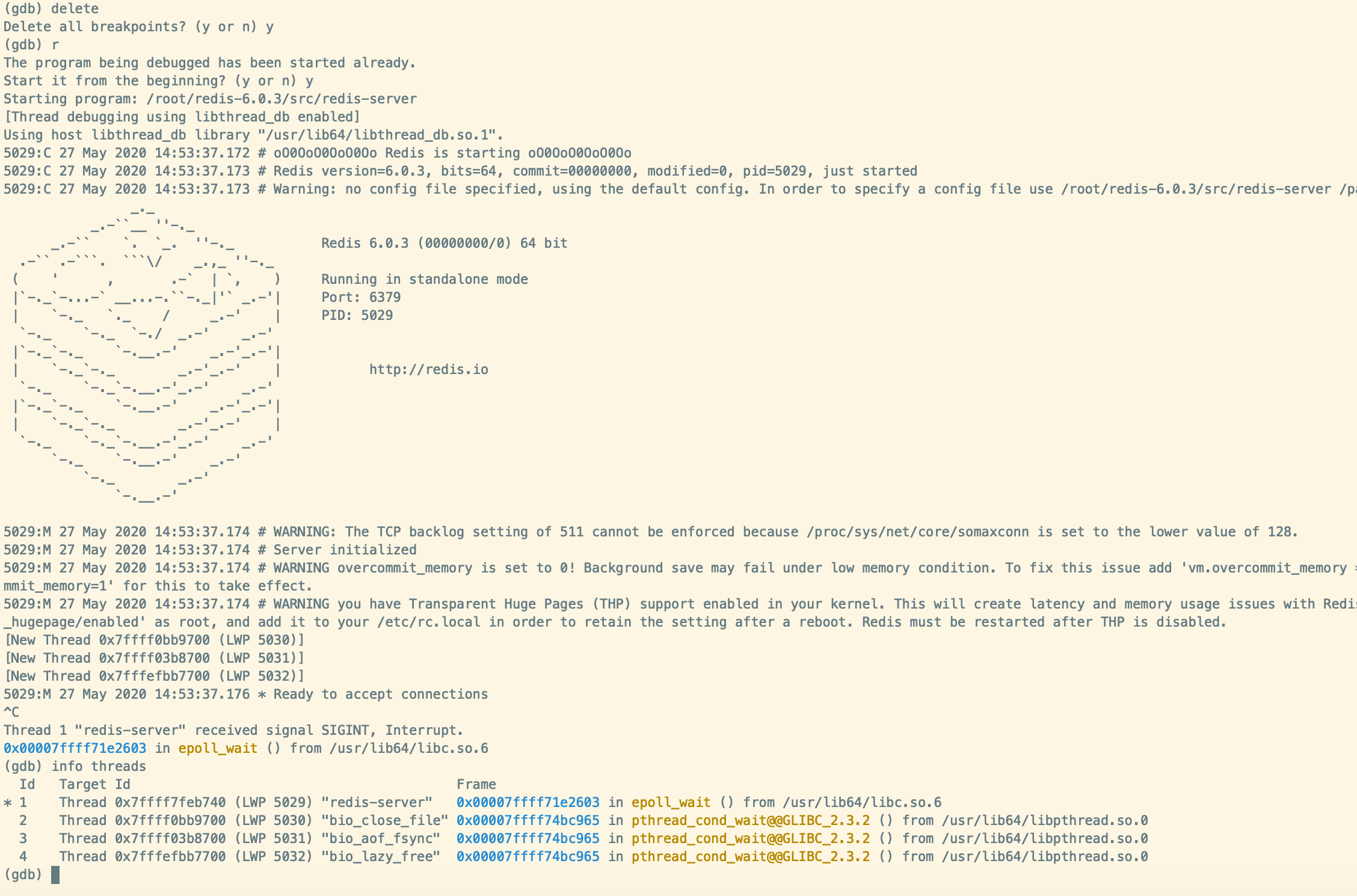Click '[New Thread 0x7fffefbb7700 (LWP 5032)]' line

(x=154, y=677)
